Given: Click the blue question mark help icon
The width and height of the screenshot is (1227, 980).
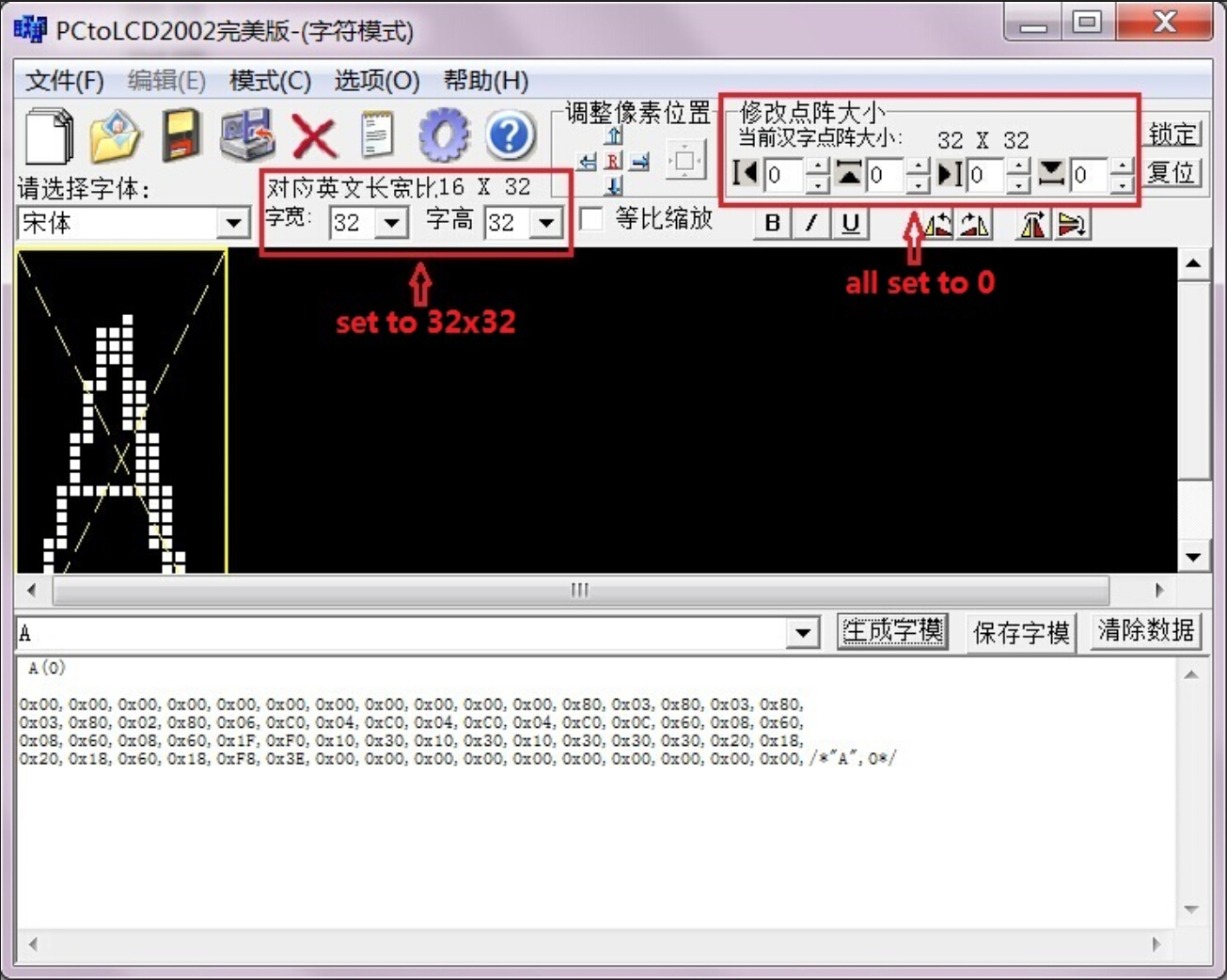Looking at the screenshot, I should pyautogui.click(x=510, y=136).
